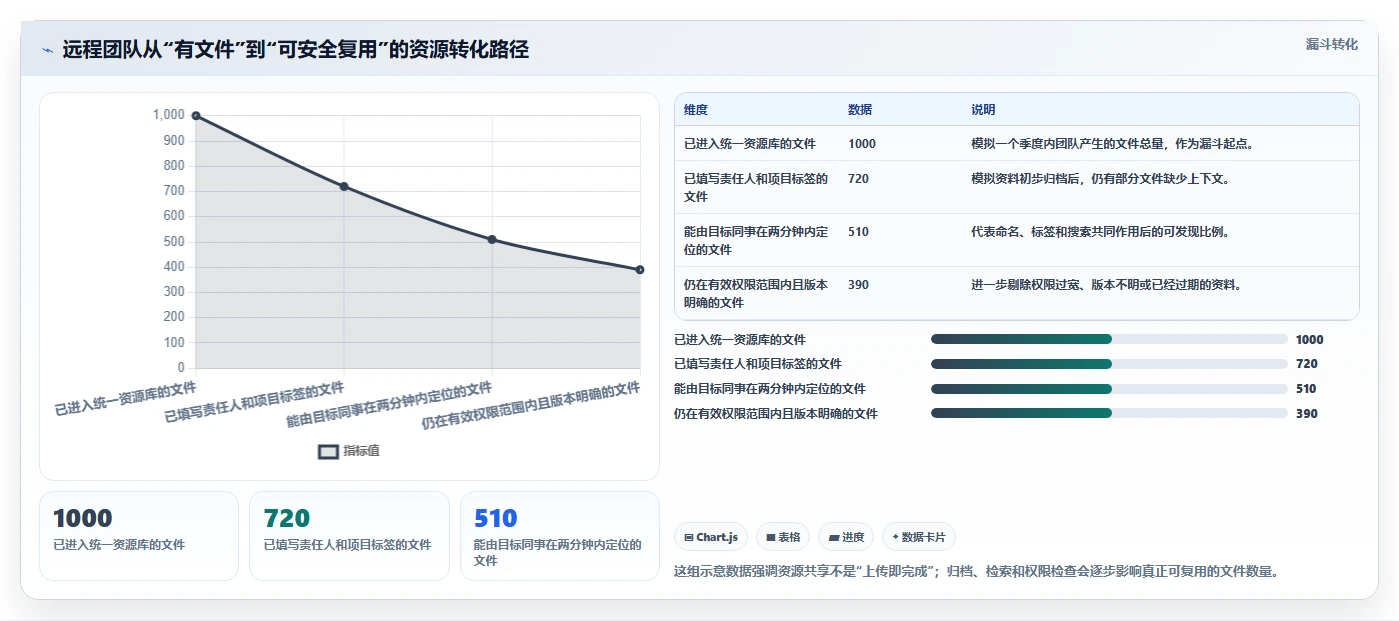Image resolution: width=1399 pixels, height=621 pixels.
Task: Click the 1,000 y-axis label
Action: click(169, 115)
